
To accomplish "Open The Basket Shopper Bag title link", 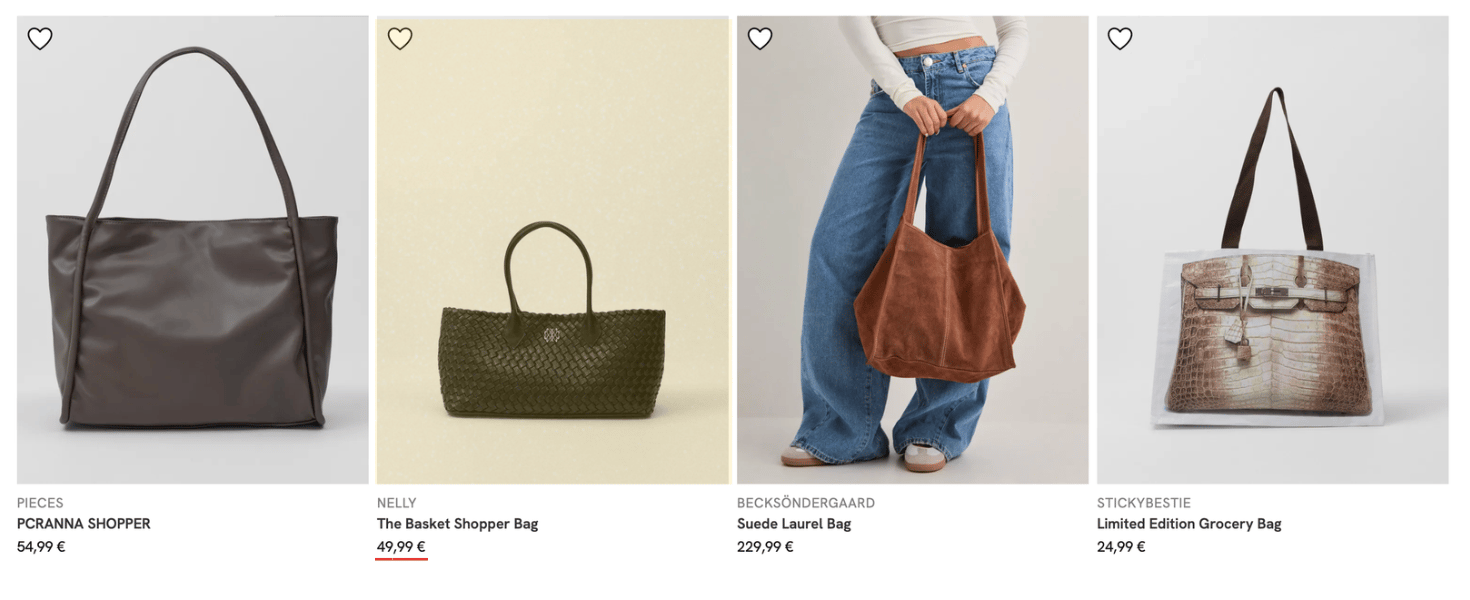I will point(457,524).
